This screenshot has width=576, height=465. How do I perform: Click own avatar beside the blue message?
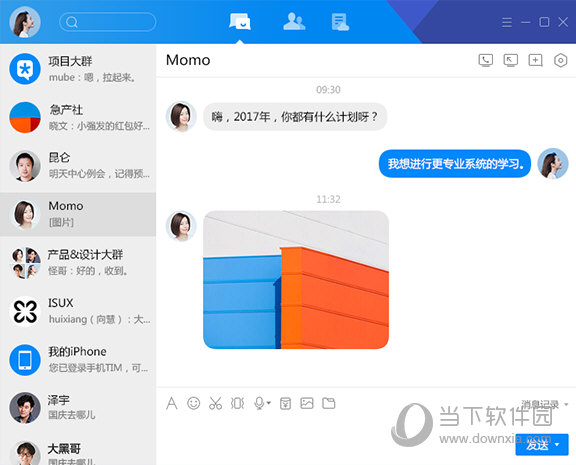553,163
